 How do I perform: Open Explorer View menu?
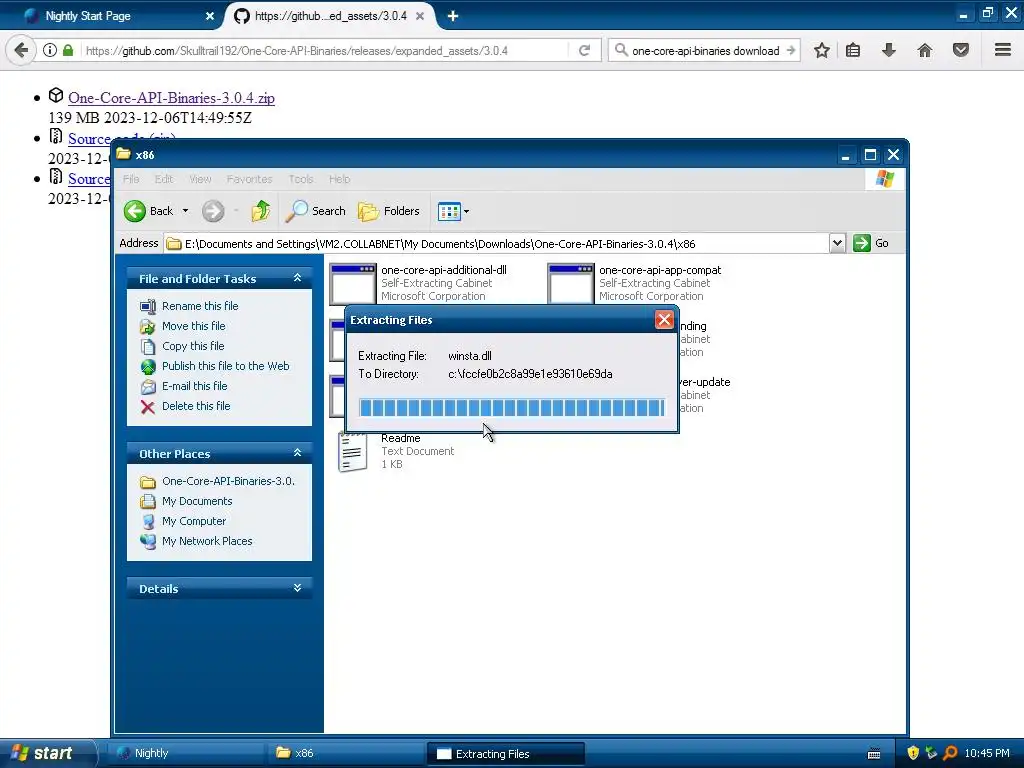(x=200, y=179)
